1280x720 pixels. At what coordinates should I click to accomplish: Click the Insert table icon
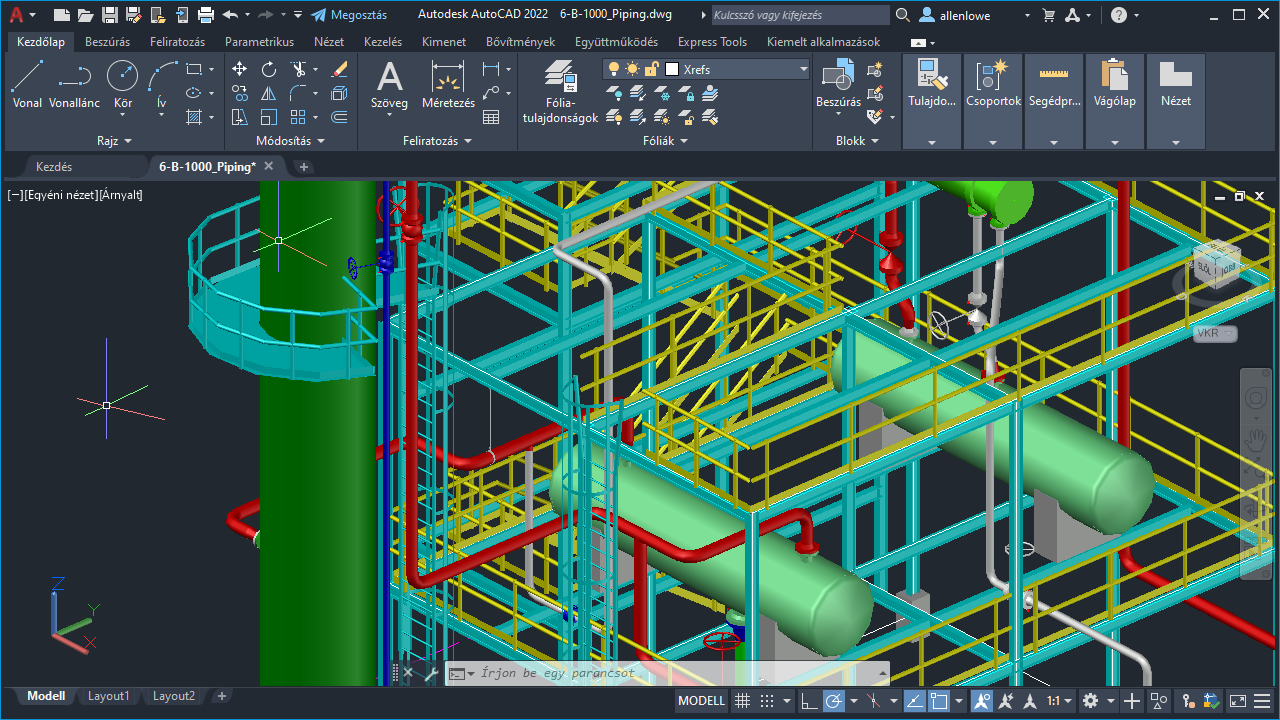(491, 117)
